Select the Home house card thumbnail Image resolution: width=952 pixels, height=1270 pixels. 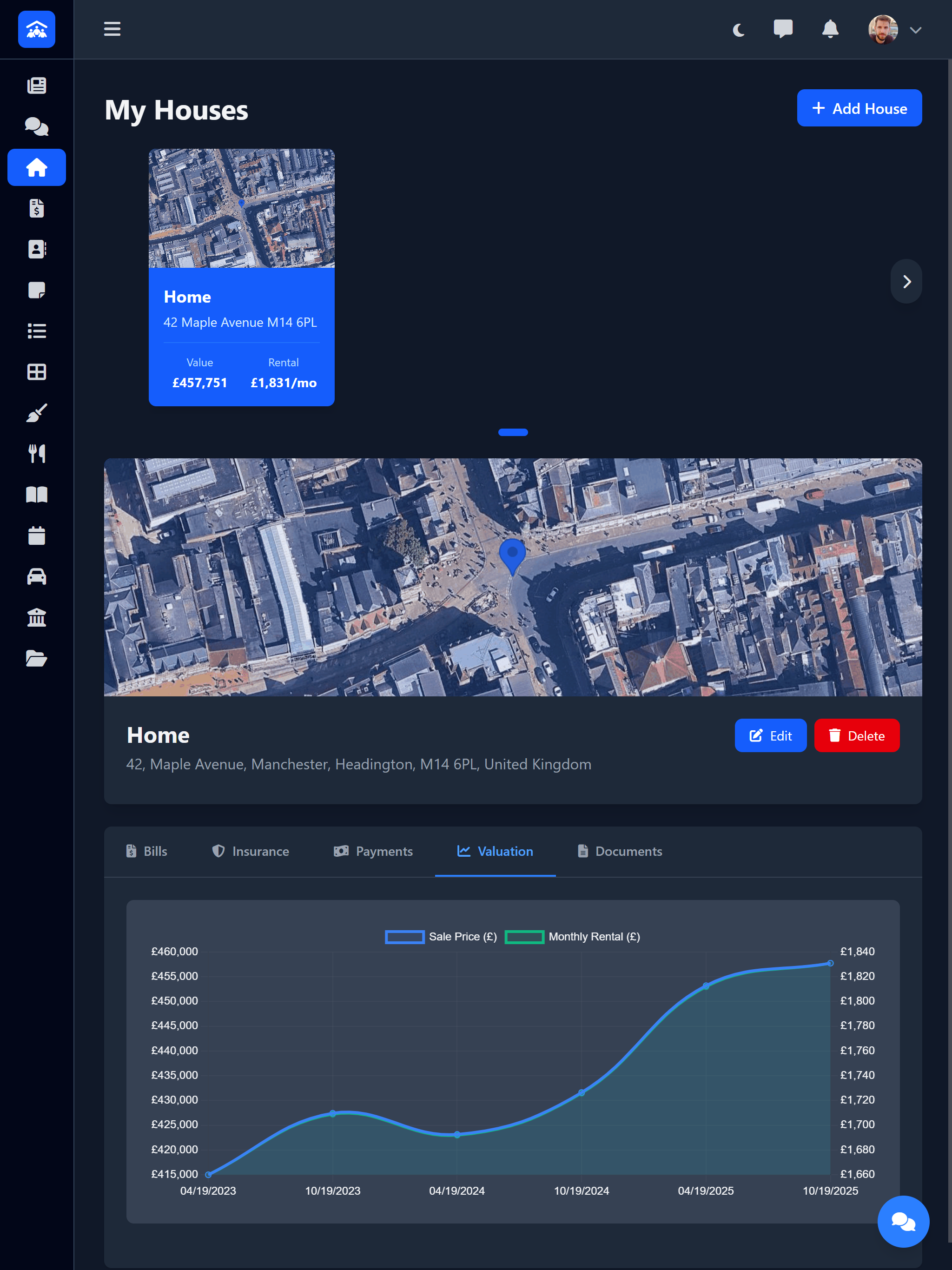(241, 278)
